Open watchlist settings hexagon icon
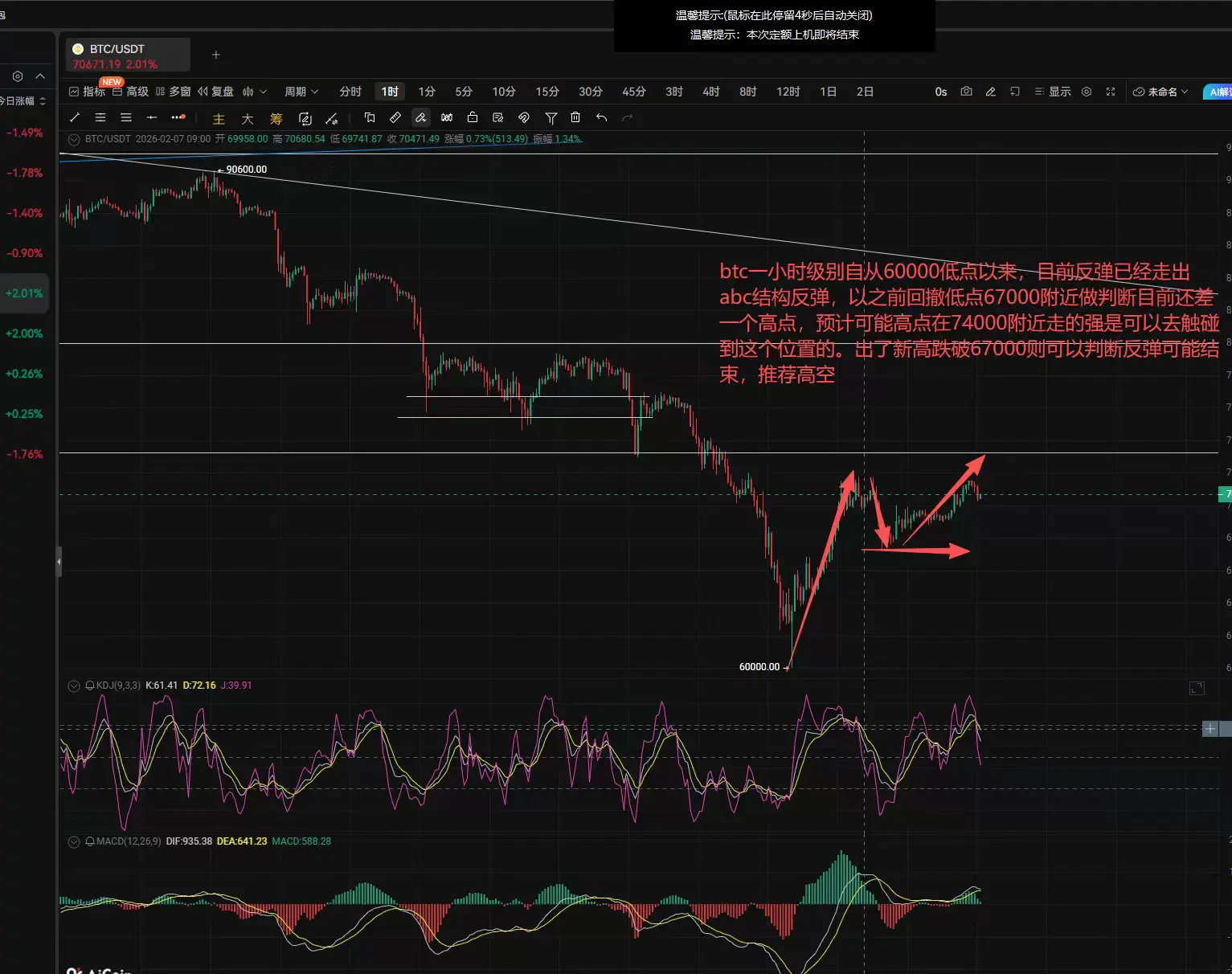The height and width of the screenshot is (974, 1232). (x=18, y=76)
